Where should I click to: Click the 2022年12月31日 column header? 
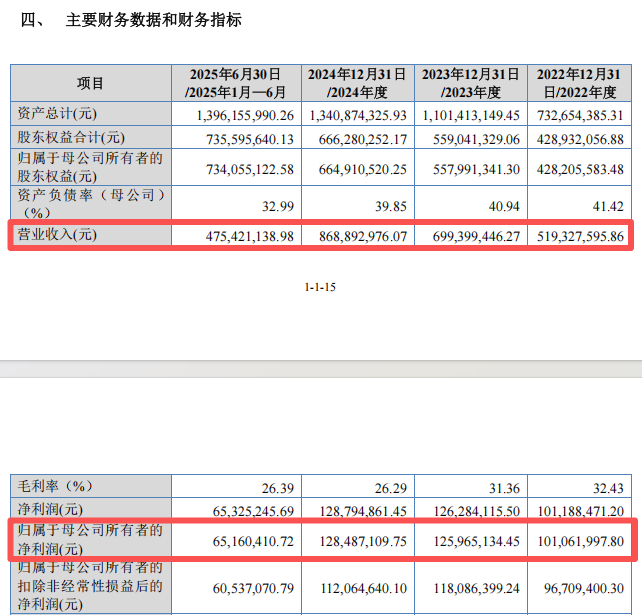click(x=579, y=83)
